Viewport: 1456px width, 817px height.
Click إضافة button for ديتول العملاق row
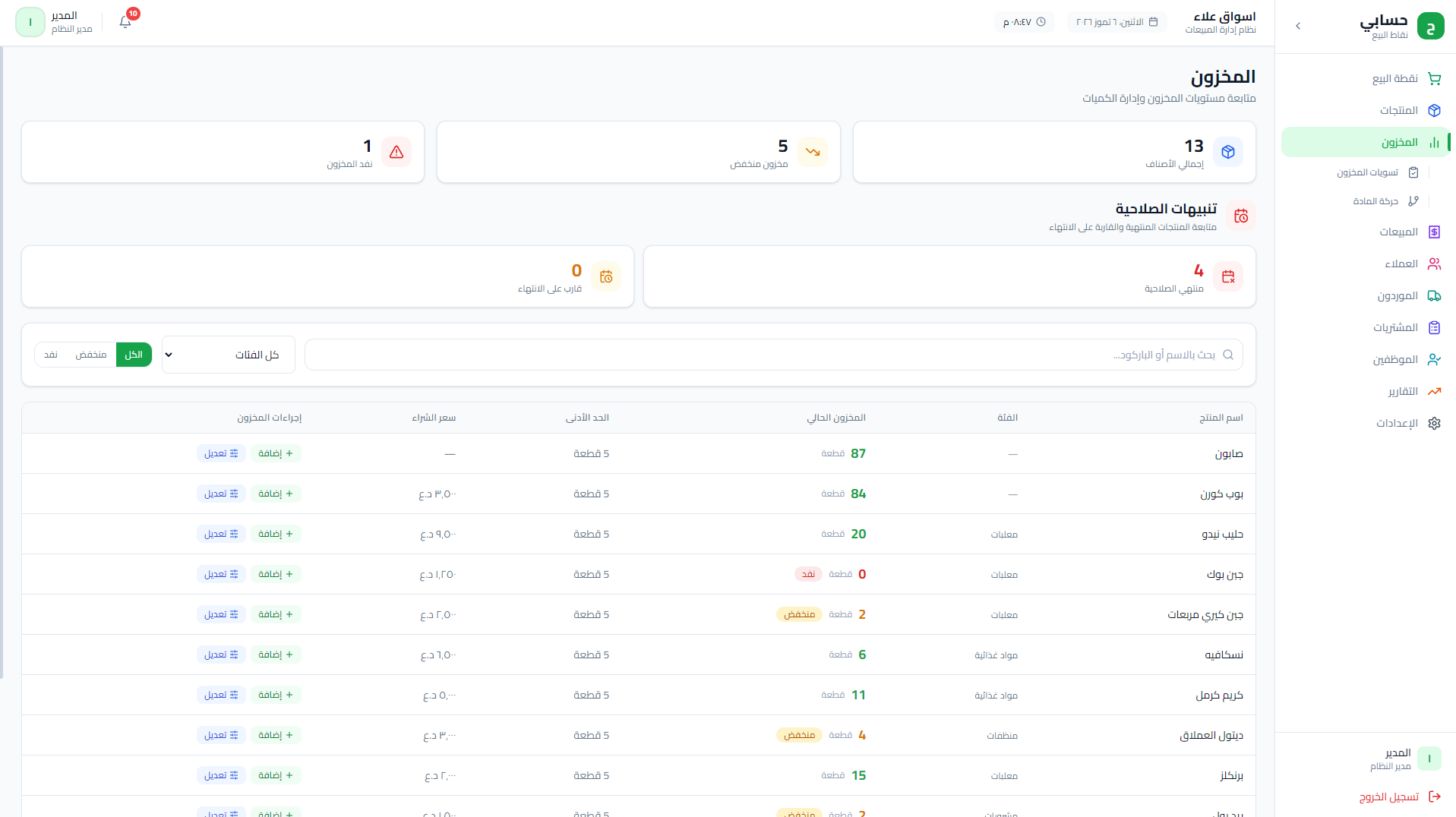pos(276,735)
